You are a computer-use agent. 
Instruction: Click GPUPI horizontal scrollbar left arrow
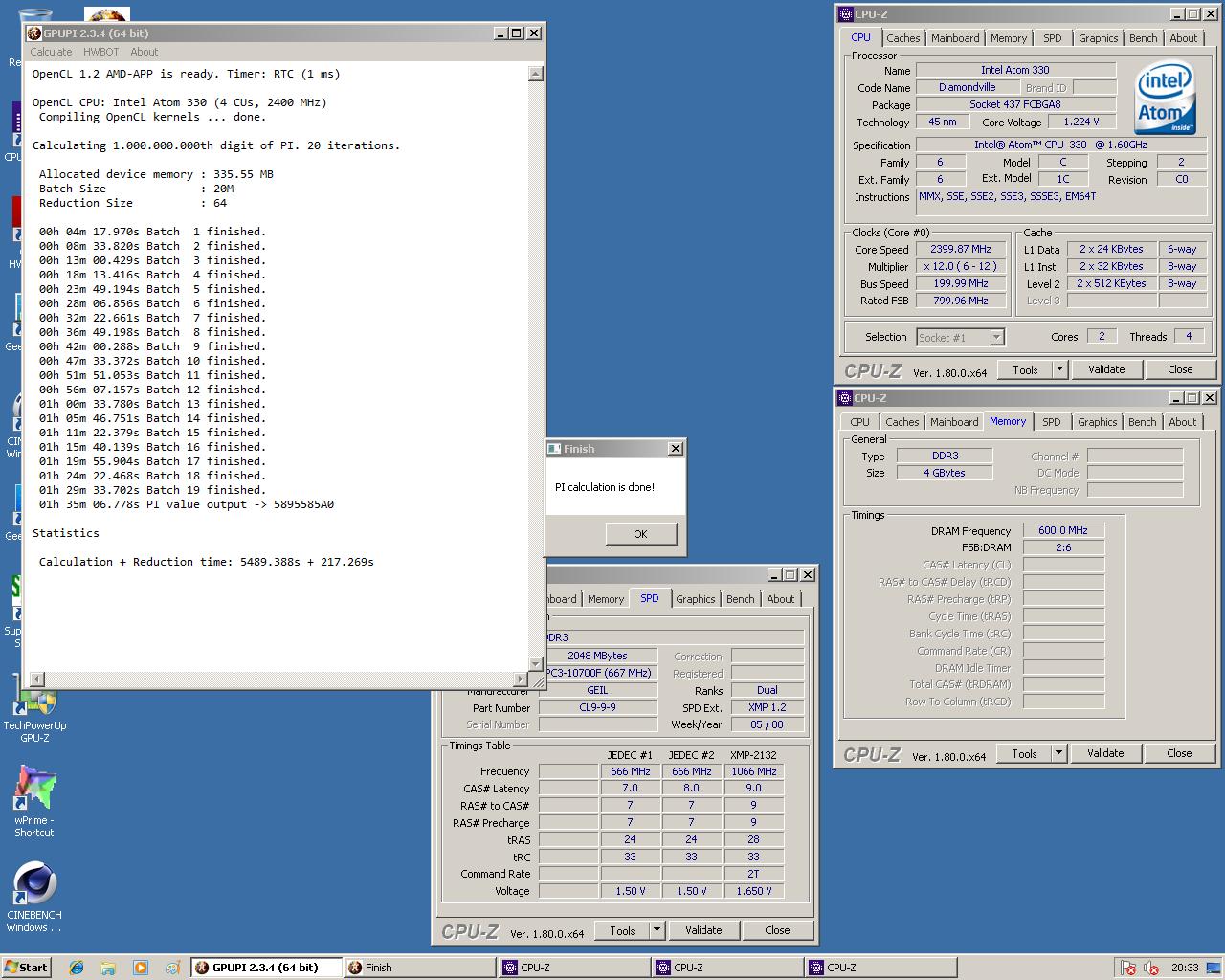coord(37,679)
